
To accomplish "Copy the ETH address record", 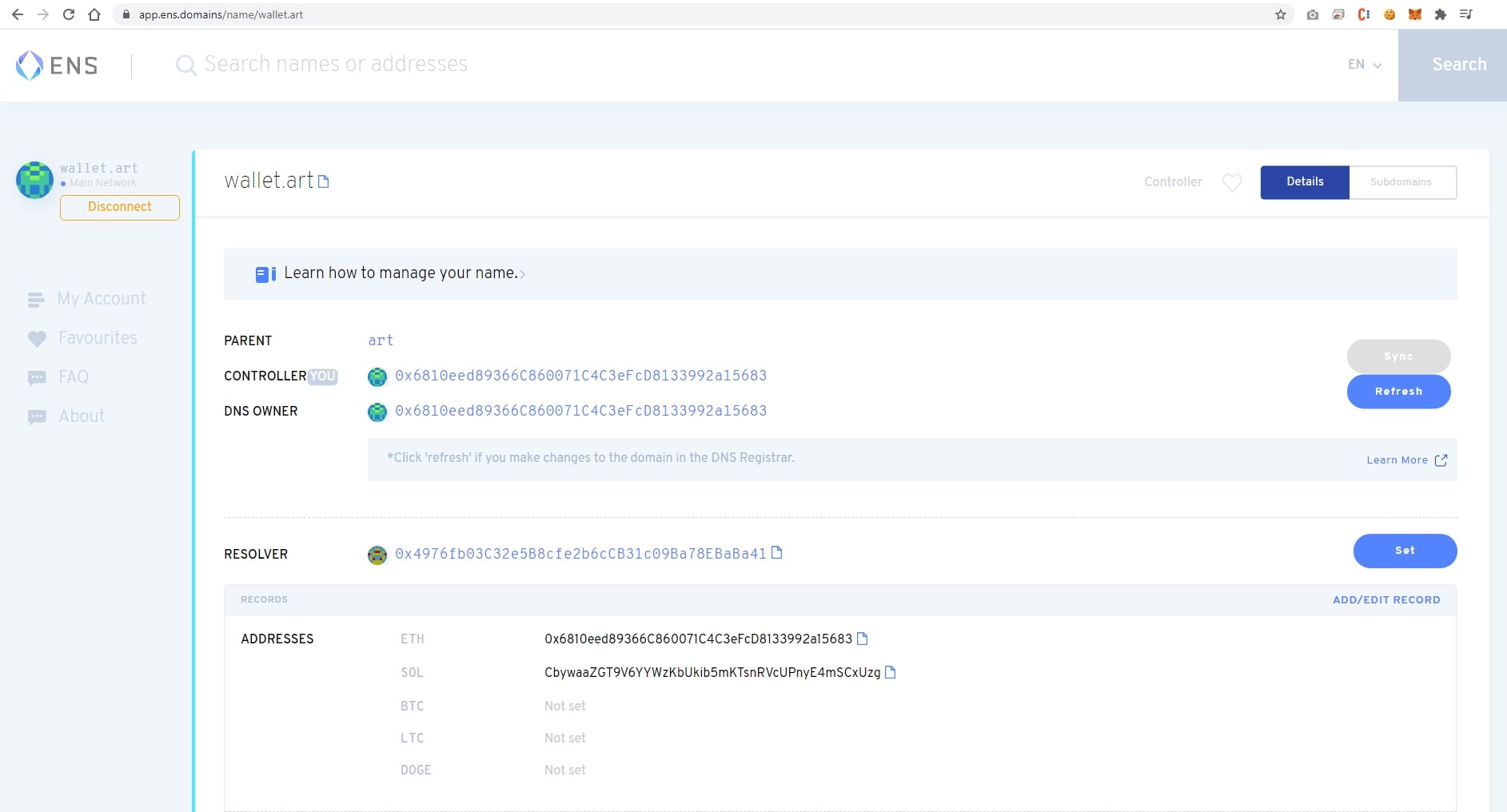I will tap(862, 639).
